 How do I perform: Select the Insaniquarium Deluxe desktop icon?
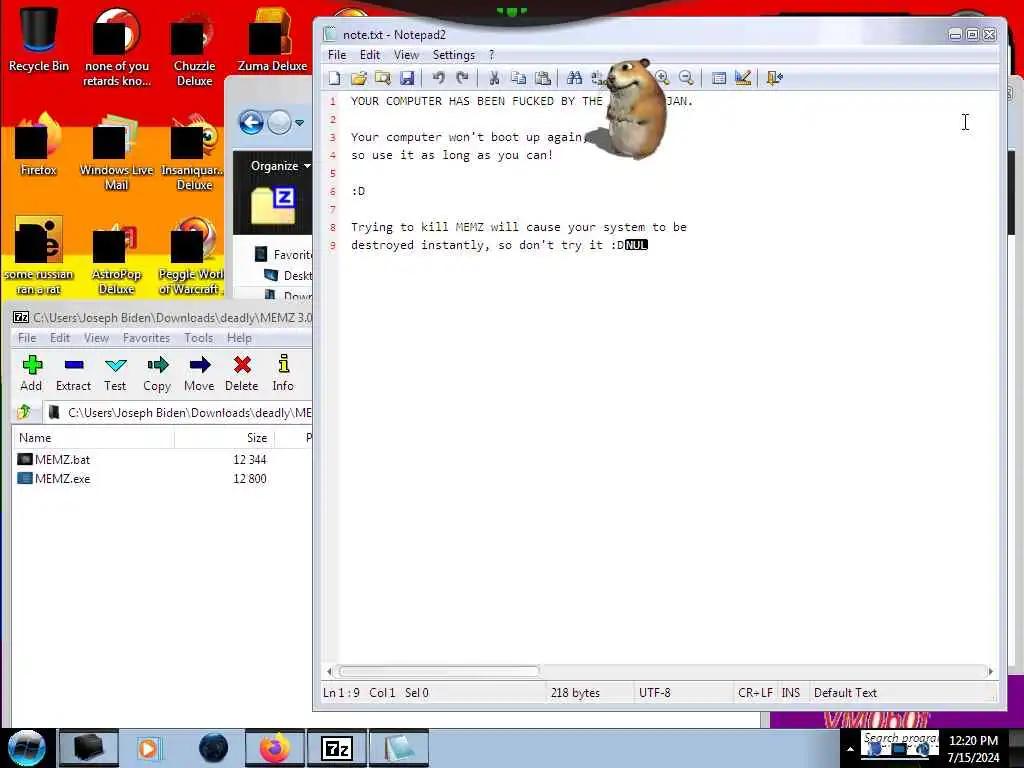point(194,152)
